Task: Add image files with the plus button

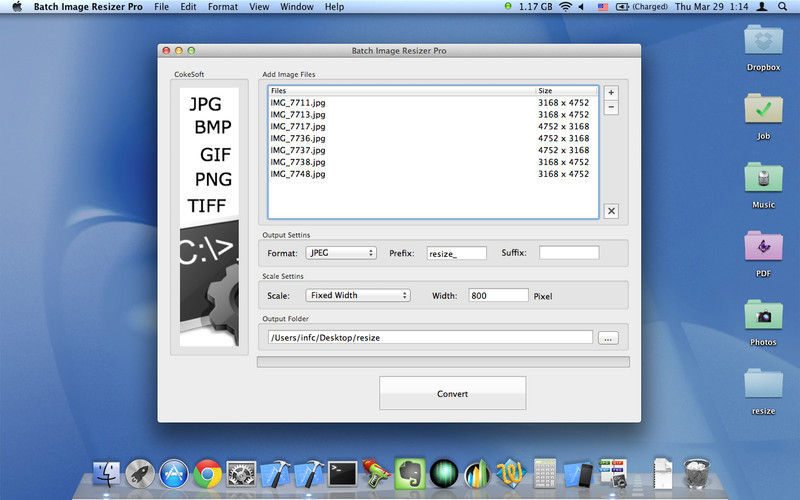Action: tap(611, 92)
